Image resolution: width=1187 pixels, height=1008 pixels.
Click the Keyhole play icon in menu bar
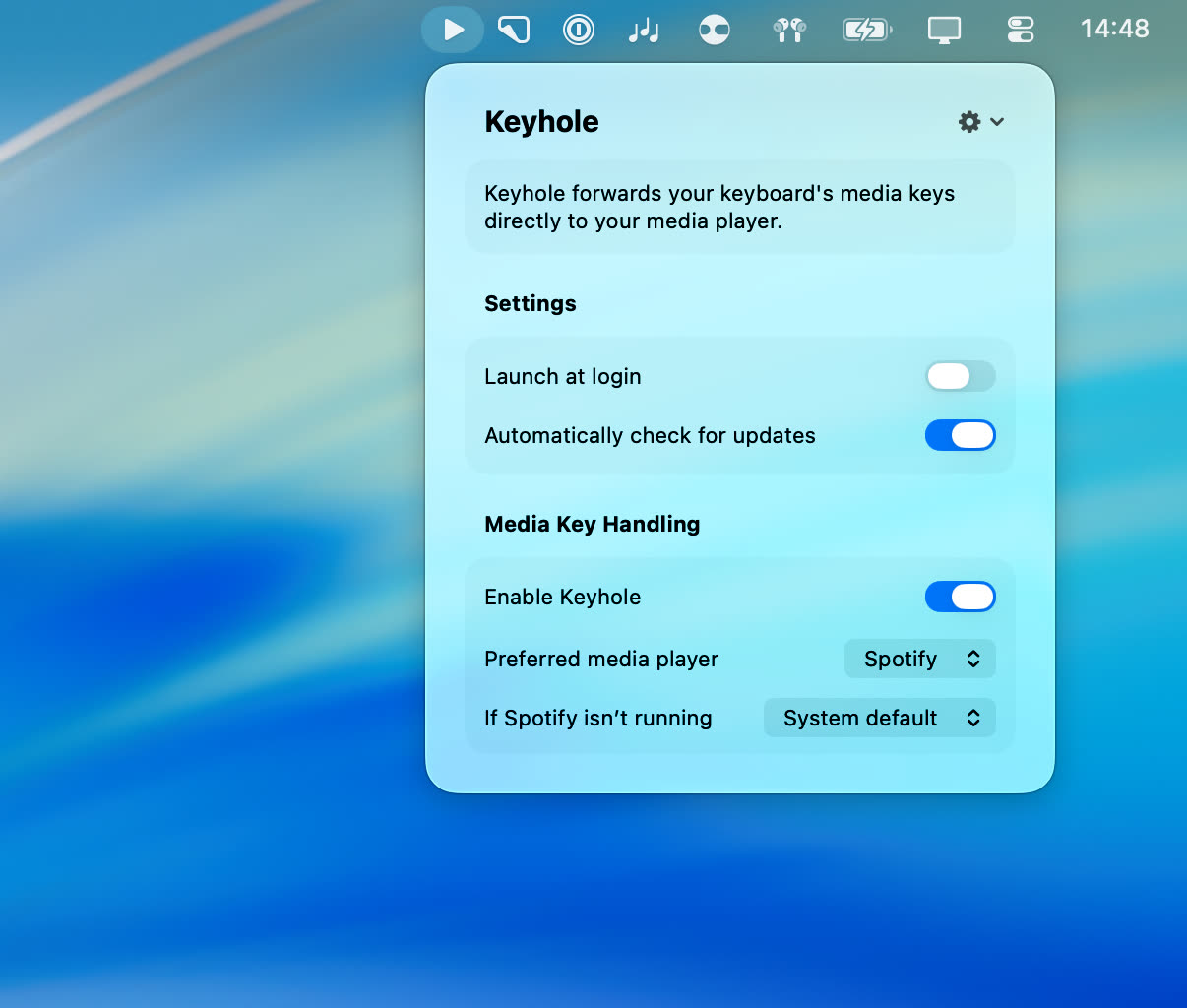coord(453,30)
